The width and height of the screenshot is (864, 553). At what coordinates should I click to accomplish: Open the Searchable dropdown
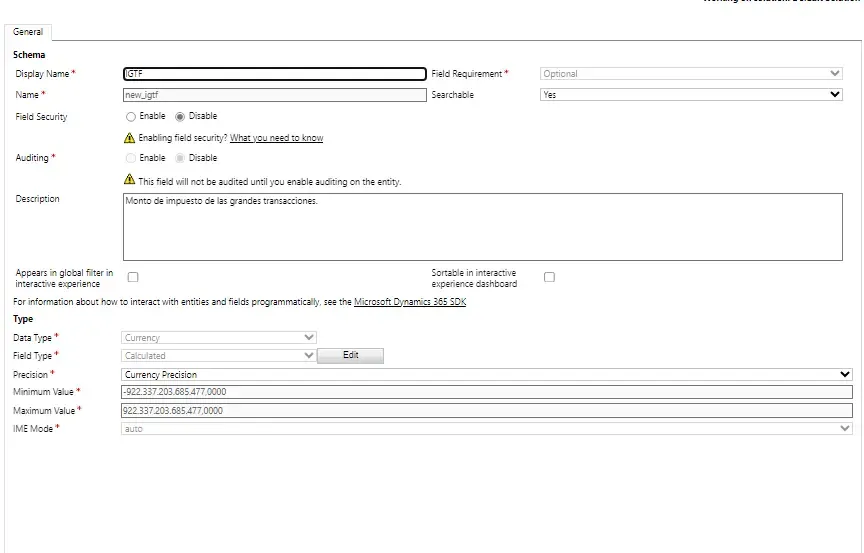[x=691, y=95]
